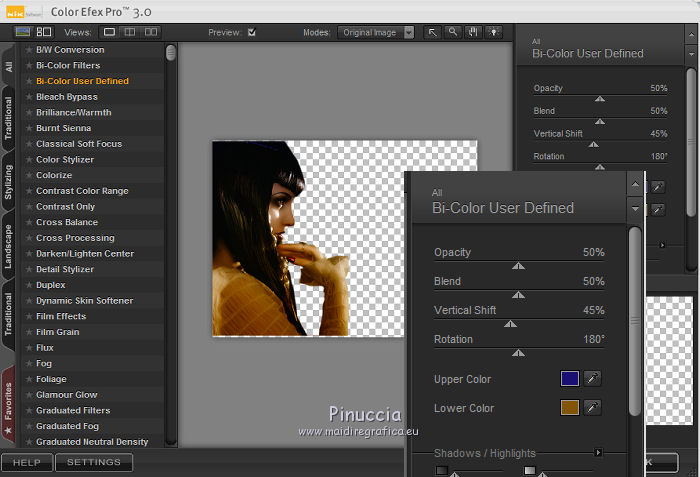
Task: Select the single view layout button
Action: 109,32
